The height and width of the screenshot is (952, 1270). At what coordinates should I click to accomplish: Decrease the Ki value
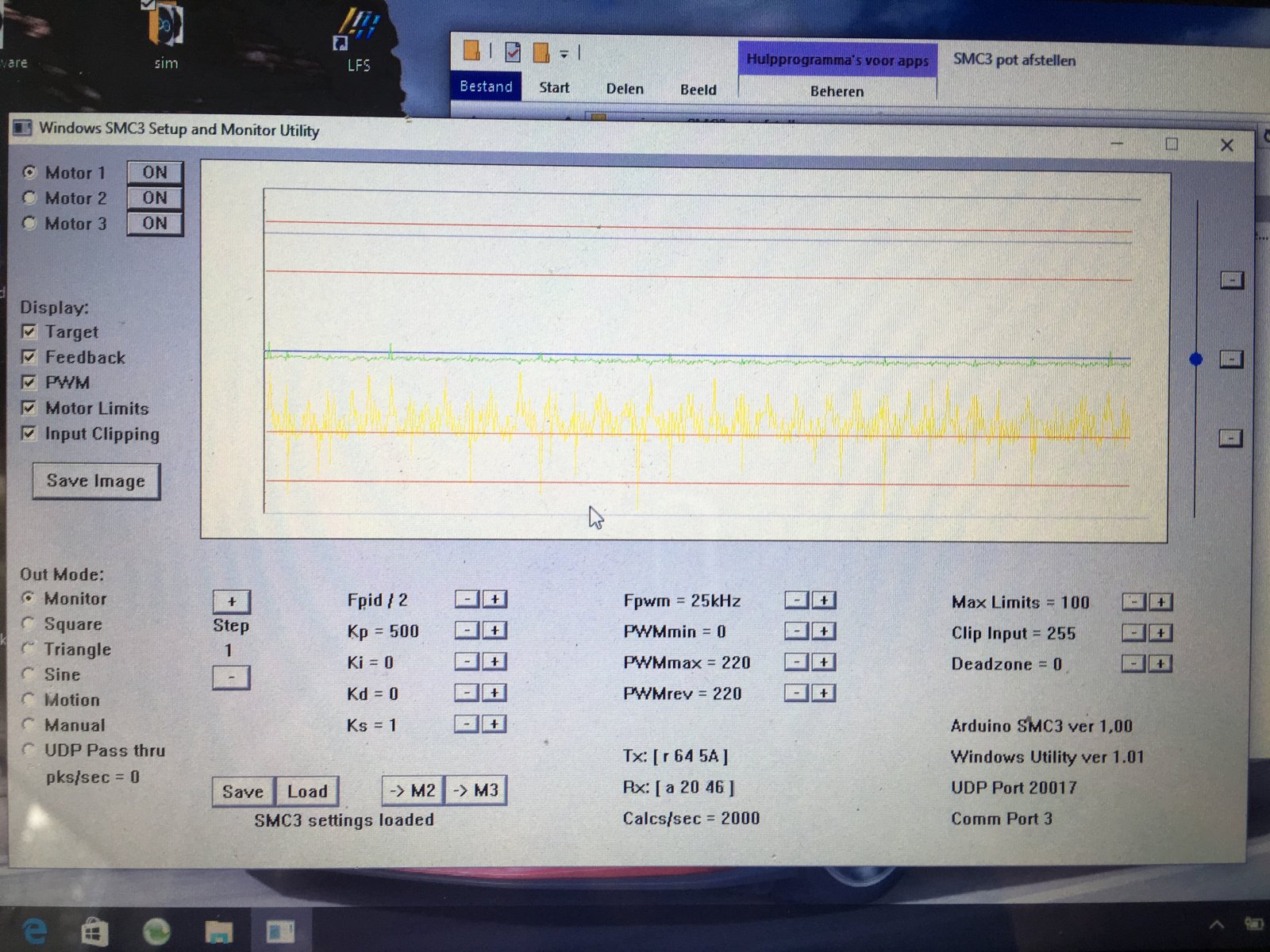pos(467,661)
